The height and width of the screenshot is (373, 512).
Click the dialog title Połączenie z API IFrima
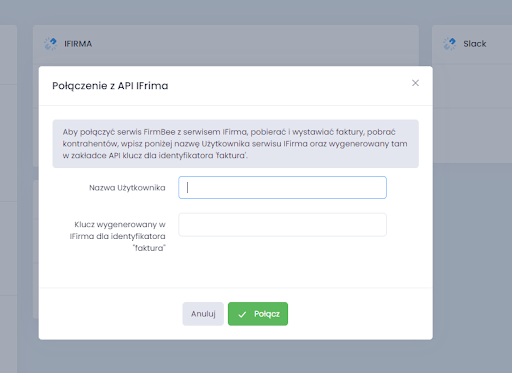click(x=110, y=86)
